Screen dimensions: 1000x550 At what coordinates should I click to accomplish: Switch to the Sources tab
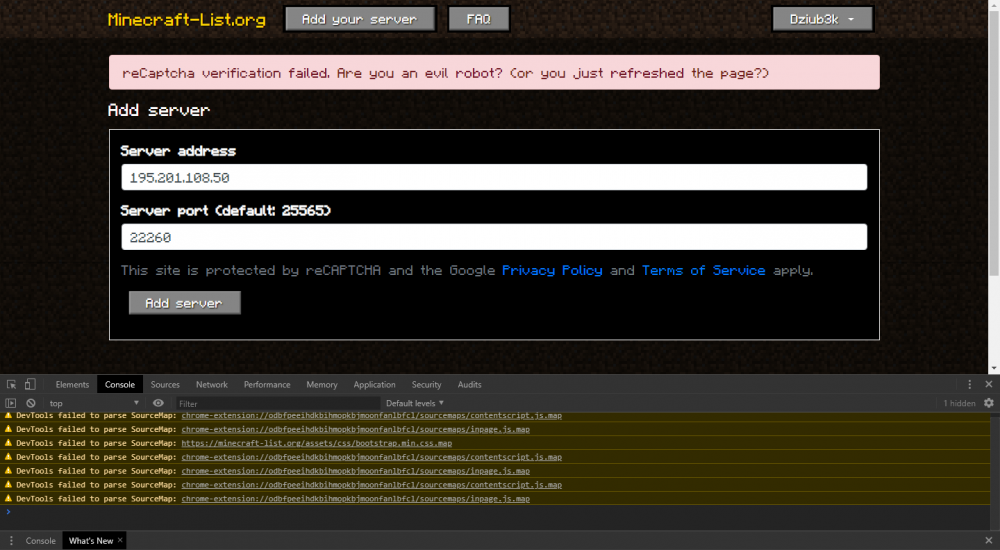click(165, 385)
